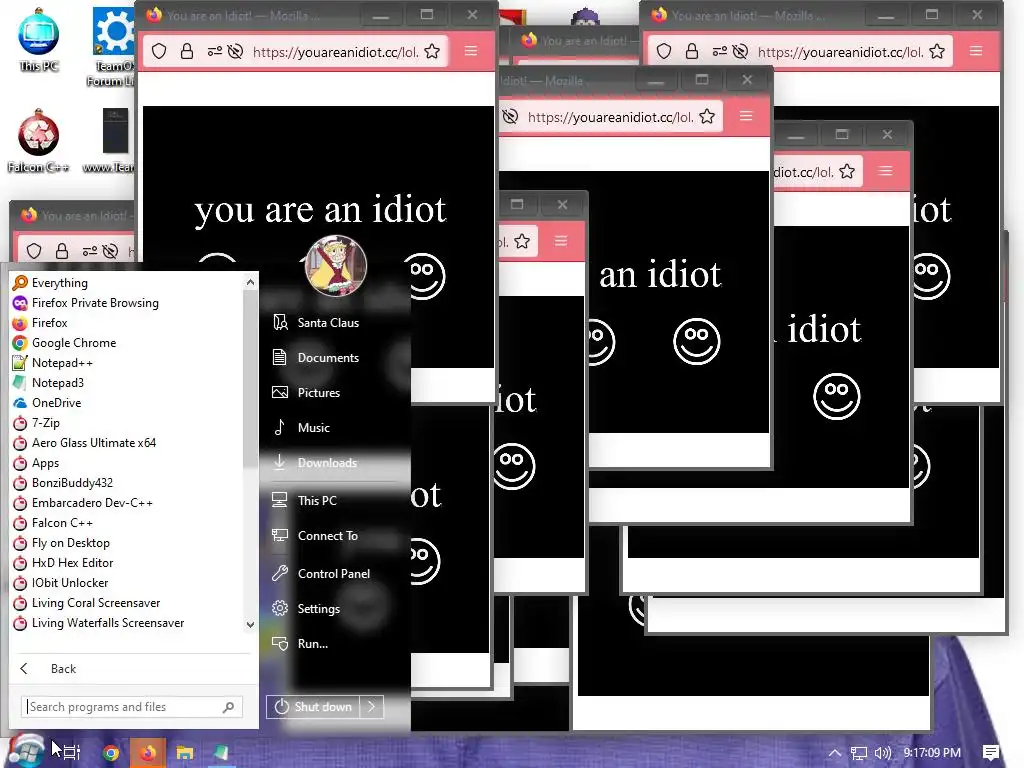The image size is (1024, 768).
Task: Click the shield icon in top-left Firefox window
Action: tap(159, 52)
